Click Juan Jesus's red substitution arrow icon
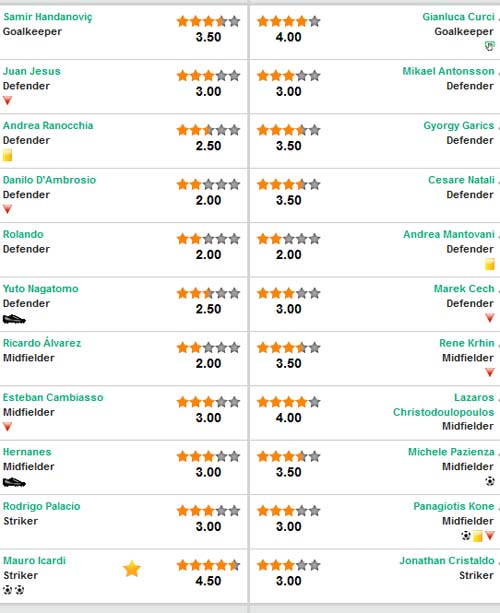The height and width of the screenshot is (613, 500). point(7,100)
